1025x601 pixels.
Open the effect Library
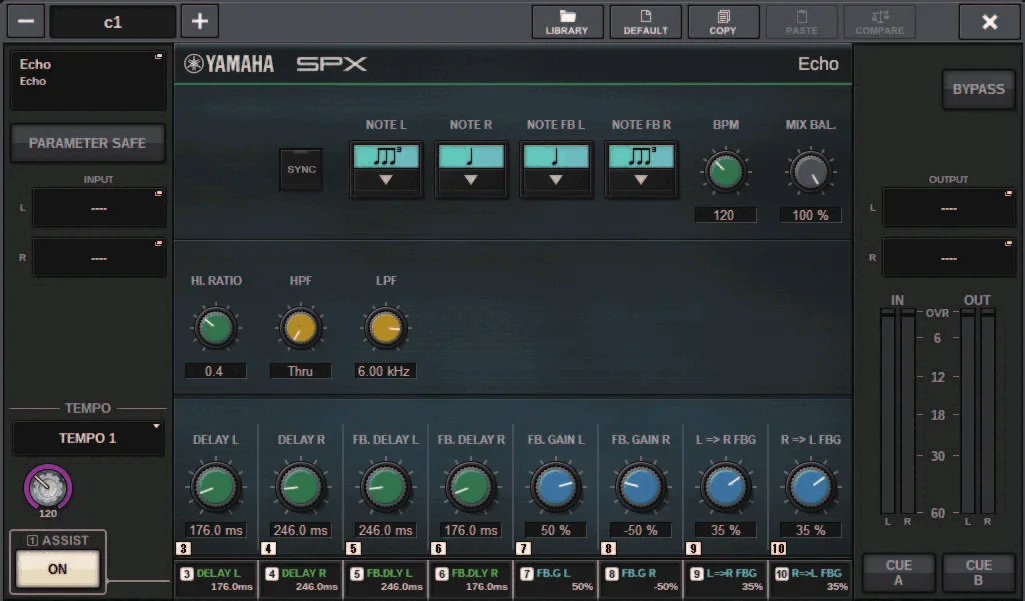pos(567,22)
